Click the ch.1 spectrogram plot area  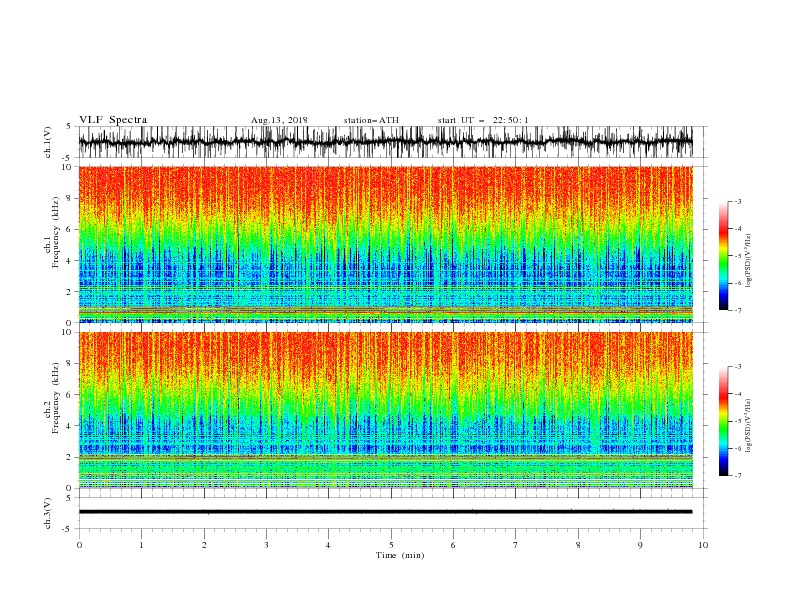[x=385, y=244]
